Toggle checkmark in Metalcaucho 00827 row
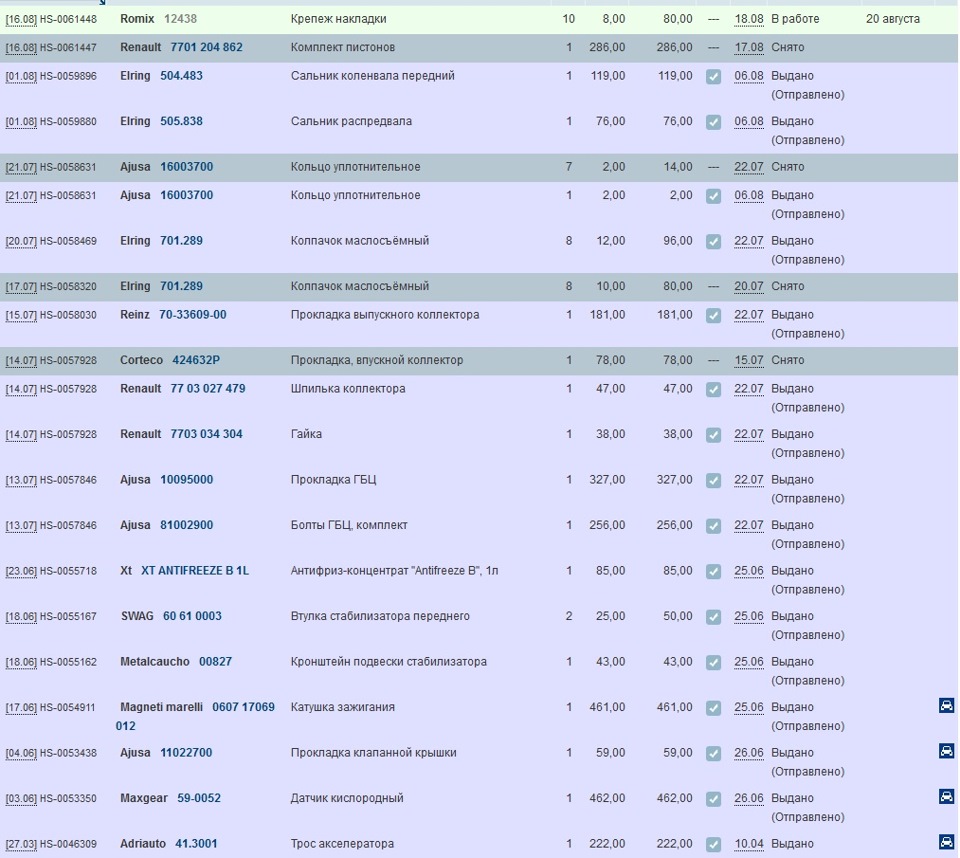This screenshot has width=960, height=858. pyautogui.click(x=713, y=662)
